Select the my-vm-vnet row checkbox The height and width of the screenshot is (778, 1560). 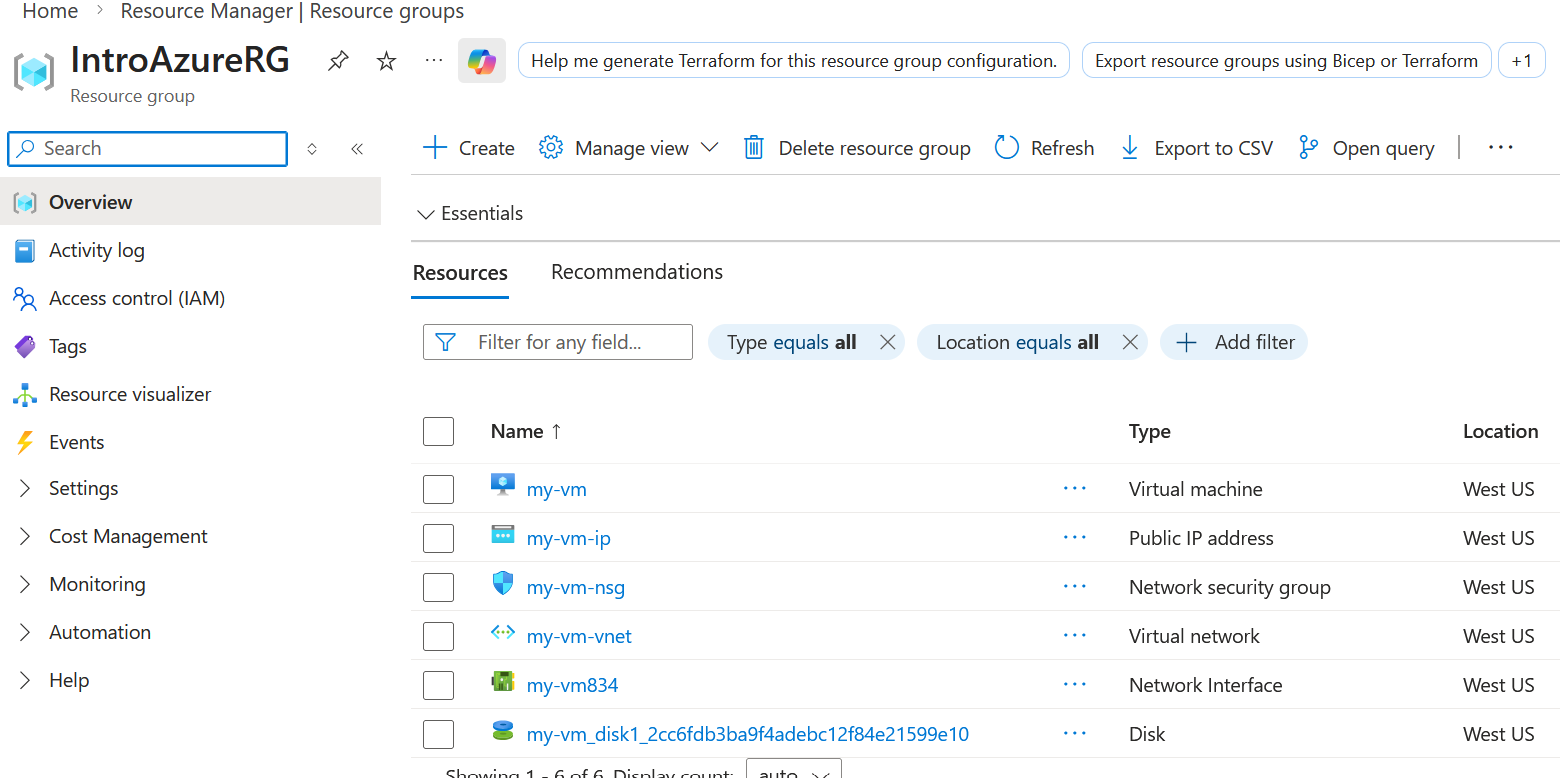(x=438, y=636)
